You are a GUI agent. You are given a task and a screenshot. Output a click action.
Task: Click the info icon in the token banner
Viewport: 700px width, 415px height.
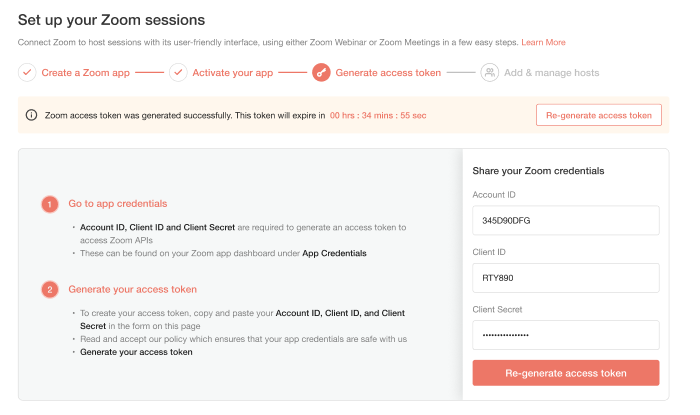point(31,115)
